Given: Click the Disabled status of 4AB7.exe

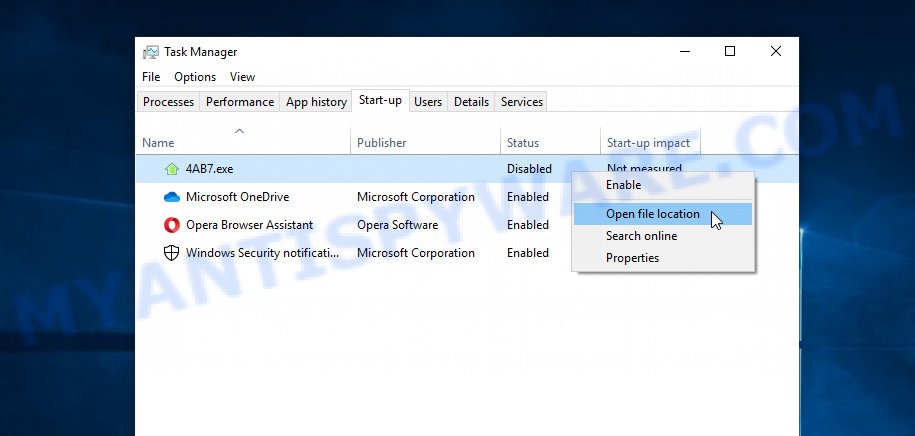Looking at the screenshot, I should pyautogui.click(x=529, y=169).
